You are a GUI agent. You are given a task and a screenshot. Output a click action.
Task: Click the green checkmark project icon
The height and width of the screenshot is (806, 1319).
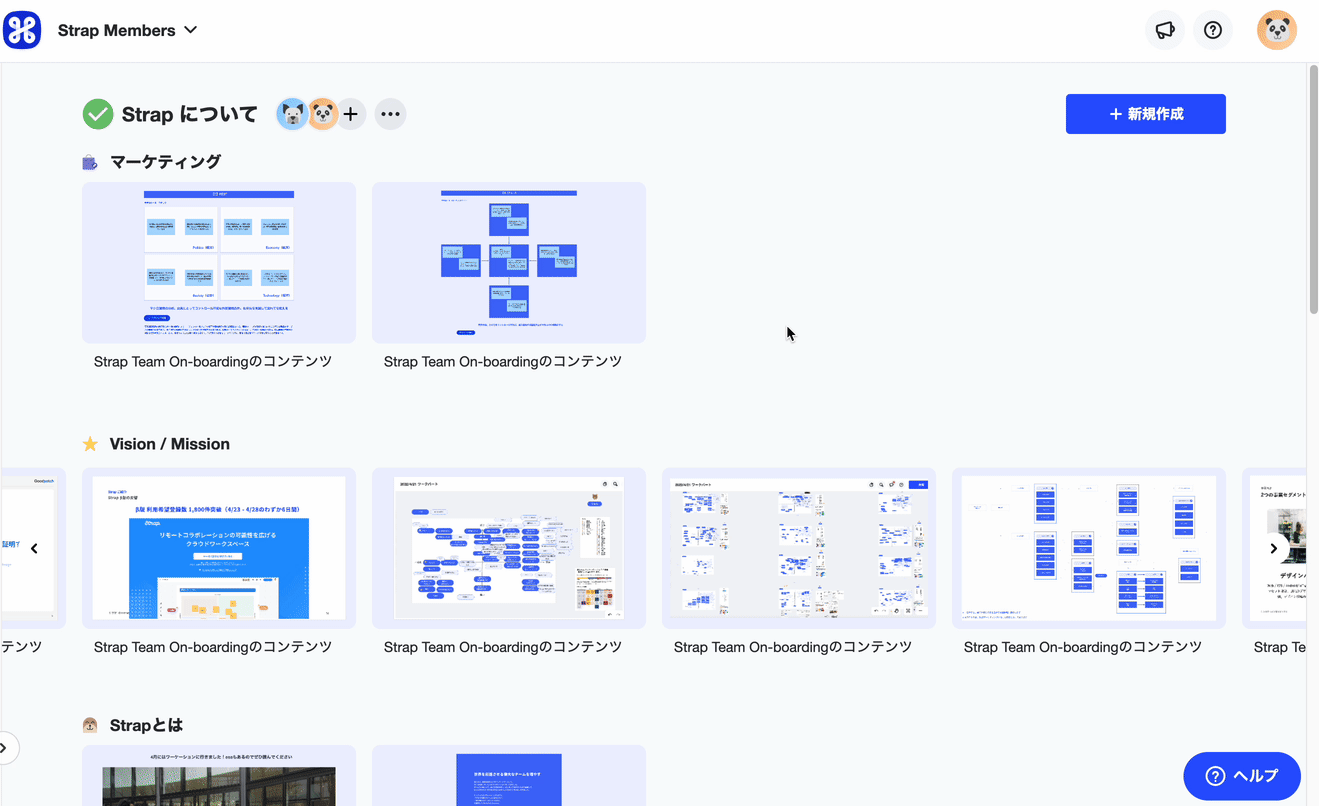pos(98,114)
